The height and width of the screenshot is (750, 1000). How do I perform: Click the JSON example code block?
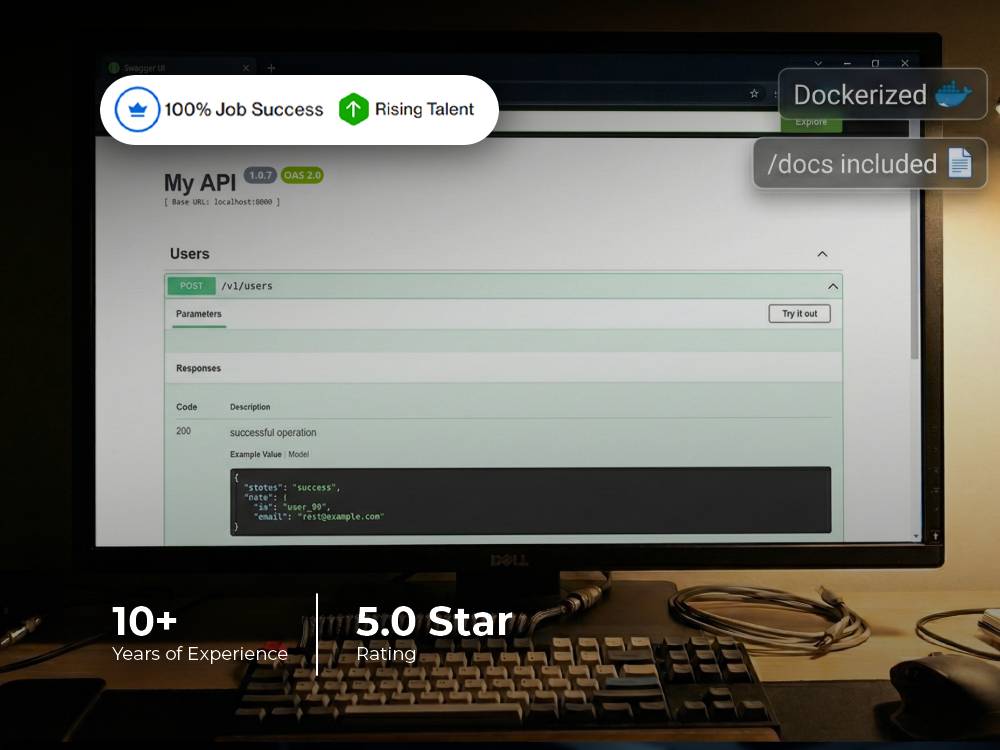click(x=530, y=501)
